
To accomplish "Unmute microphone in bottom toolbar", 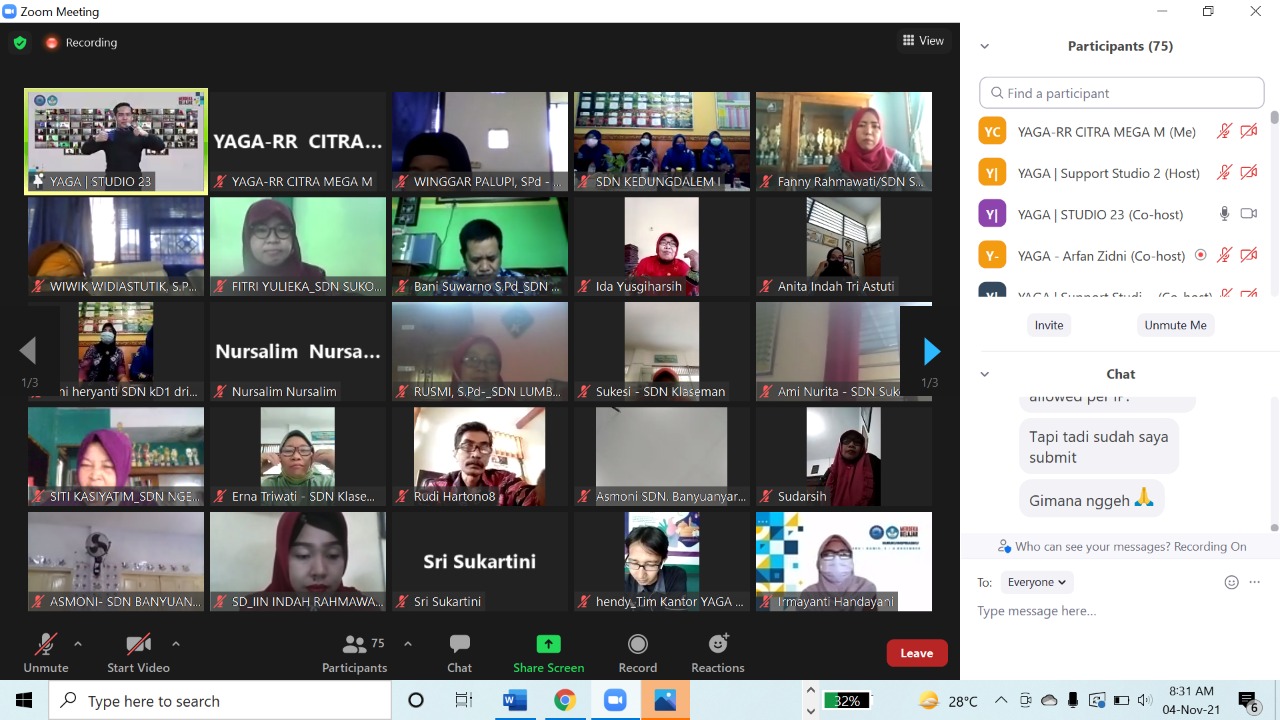I will [45, 645].
